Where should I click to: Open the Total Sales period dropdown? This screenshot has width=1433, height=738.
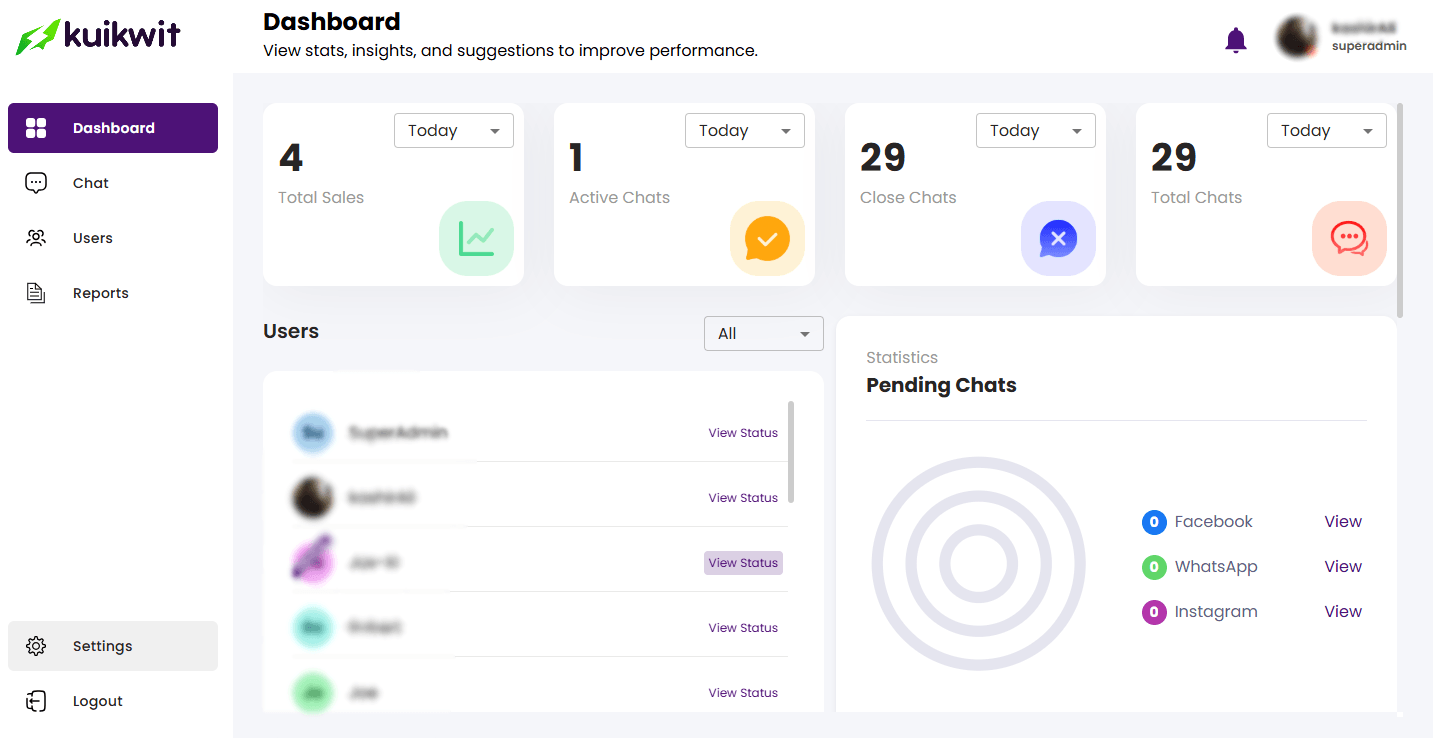click(453, 131)
